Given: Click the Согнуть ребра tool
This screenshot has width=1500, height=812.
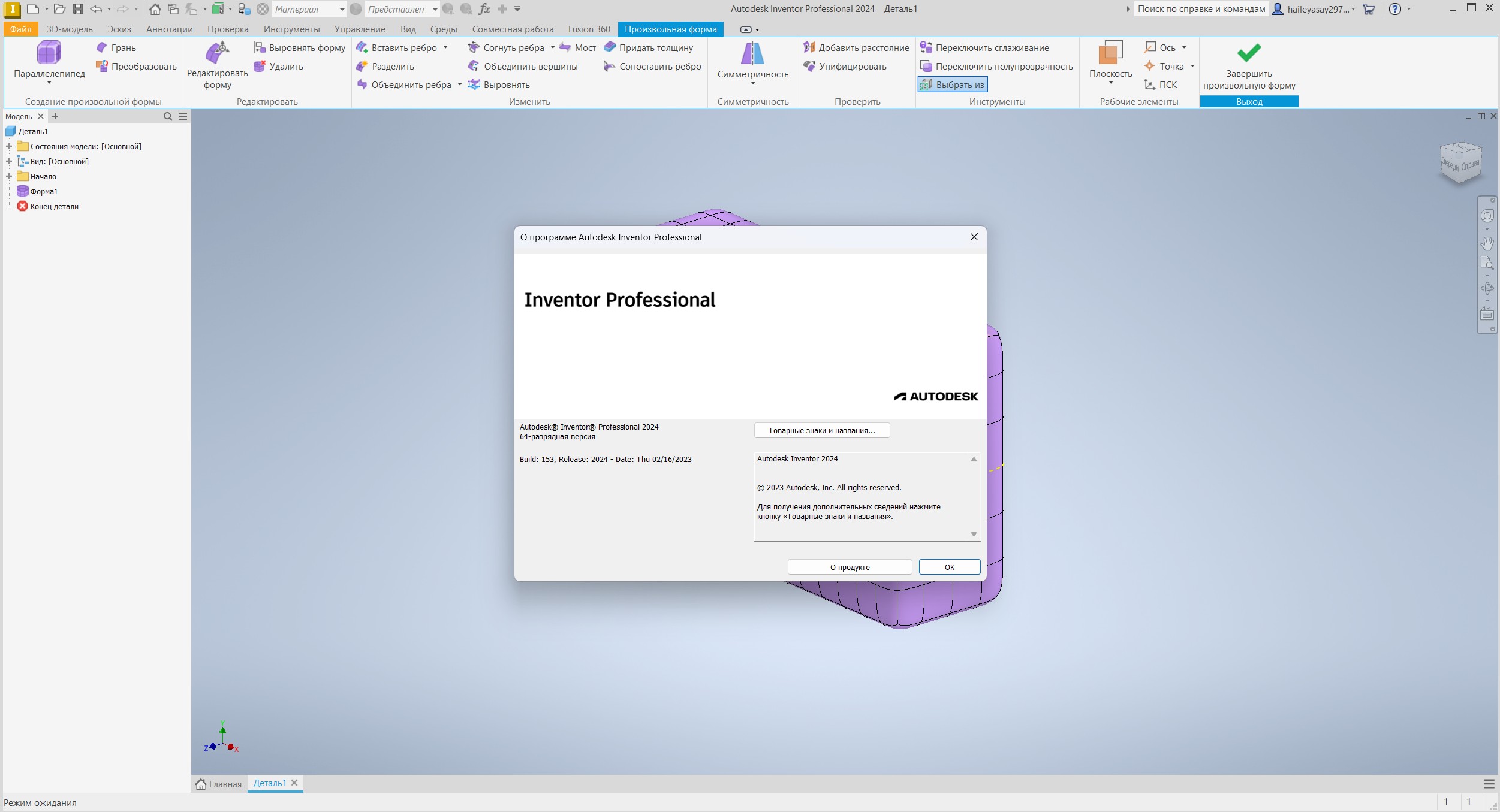Looking at the screenshot, I should 507,47.
